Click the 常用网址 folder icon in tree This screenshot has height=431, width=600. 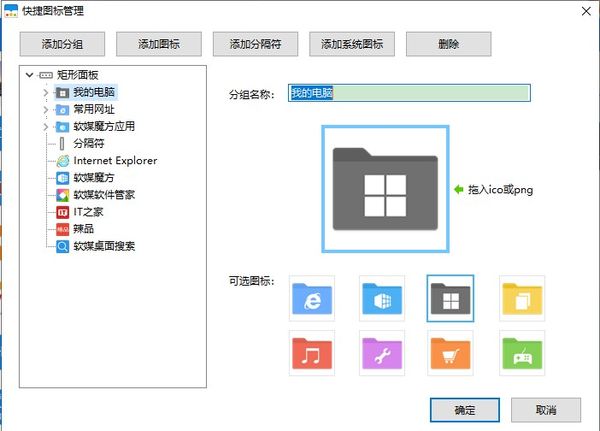pyautogui.click(x=62, y=110)
